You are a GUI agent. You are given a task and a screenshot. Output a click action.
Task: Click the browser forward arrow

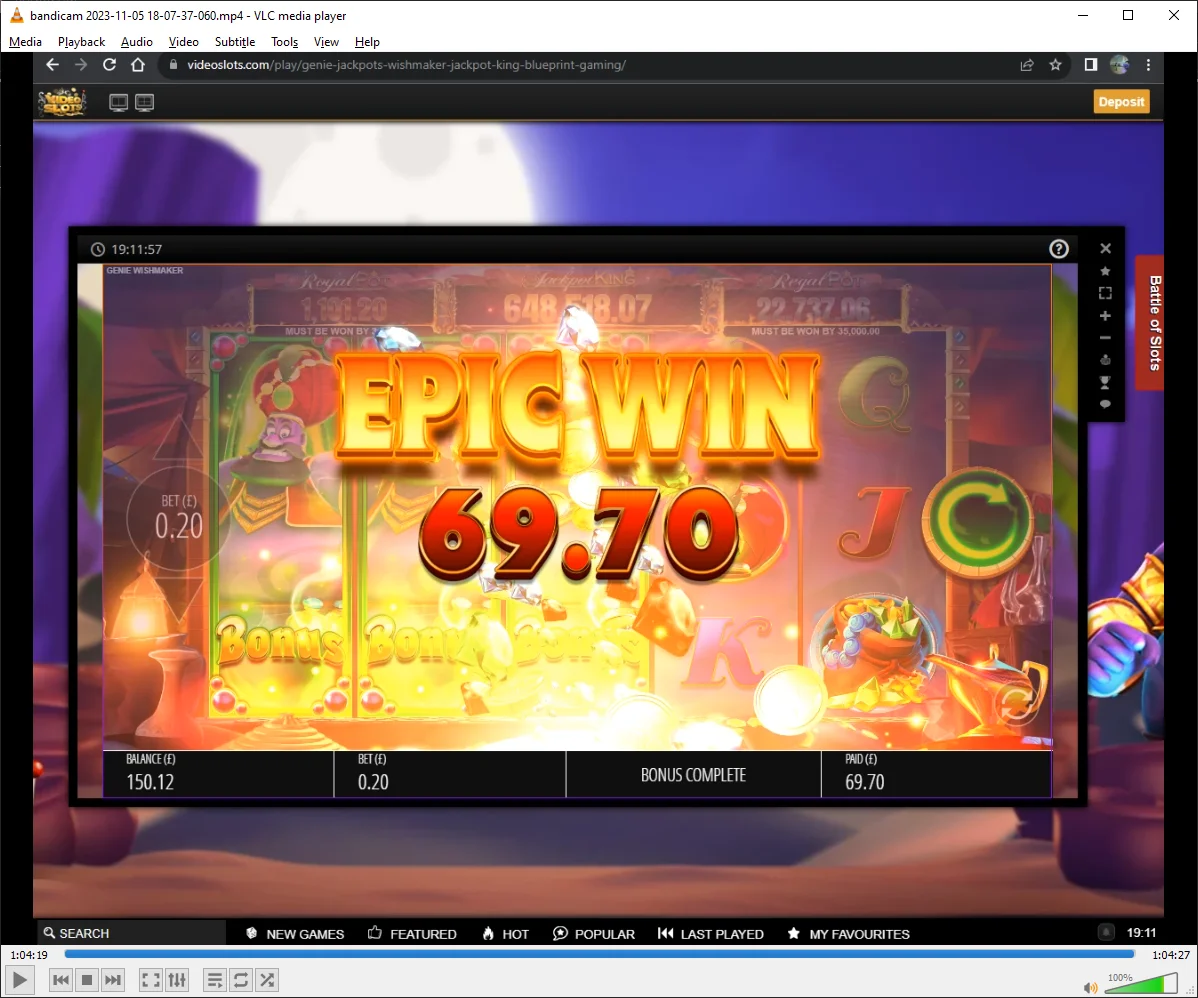click(x=81, y=65)
